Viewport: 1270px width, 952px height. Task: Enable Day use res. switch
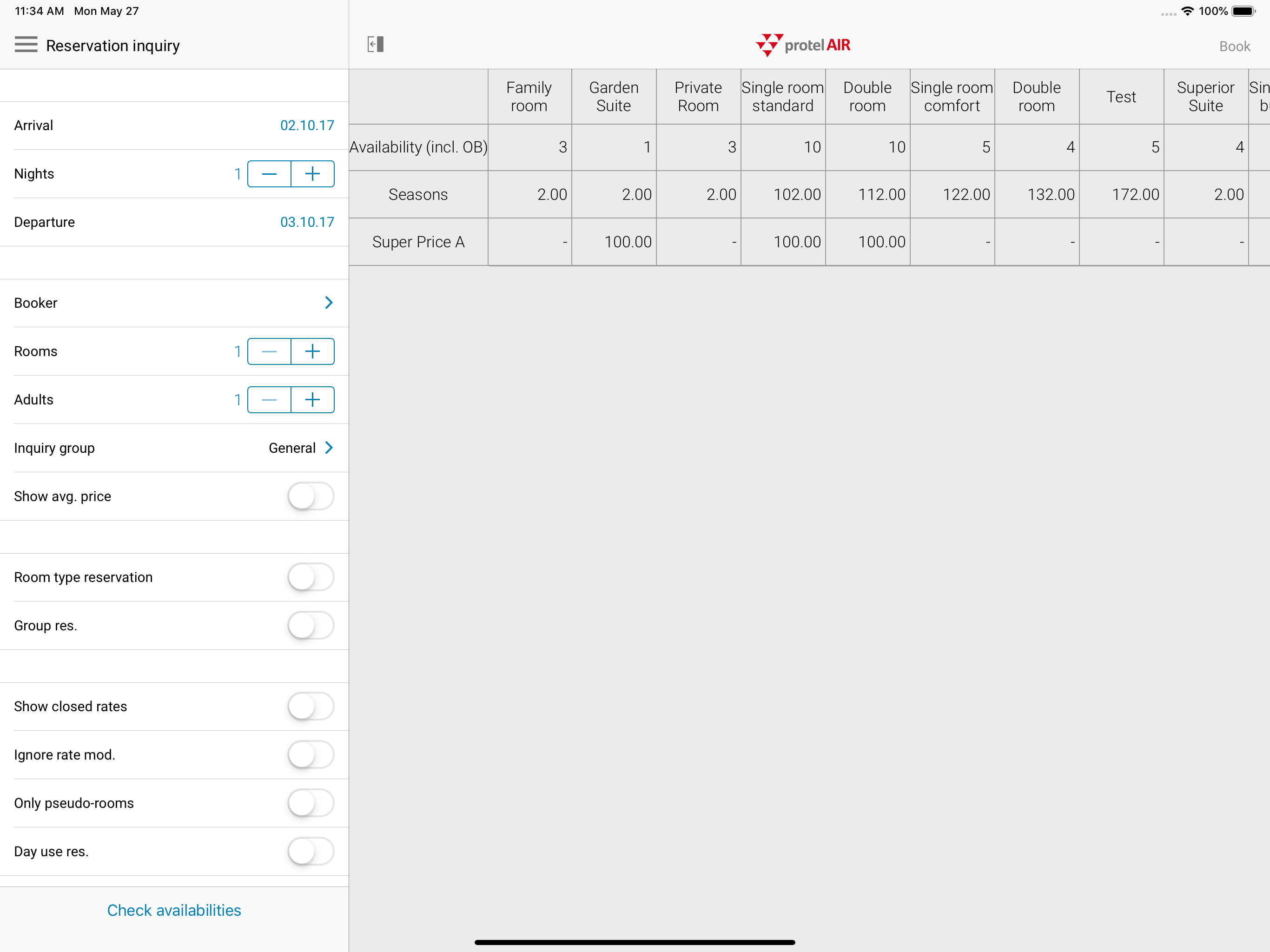(x=311, y=852)
